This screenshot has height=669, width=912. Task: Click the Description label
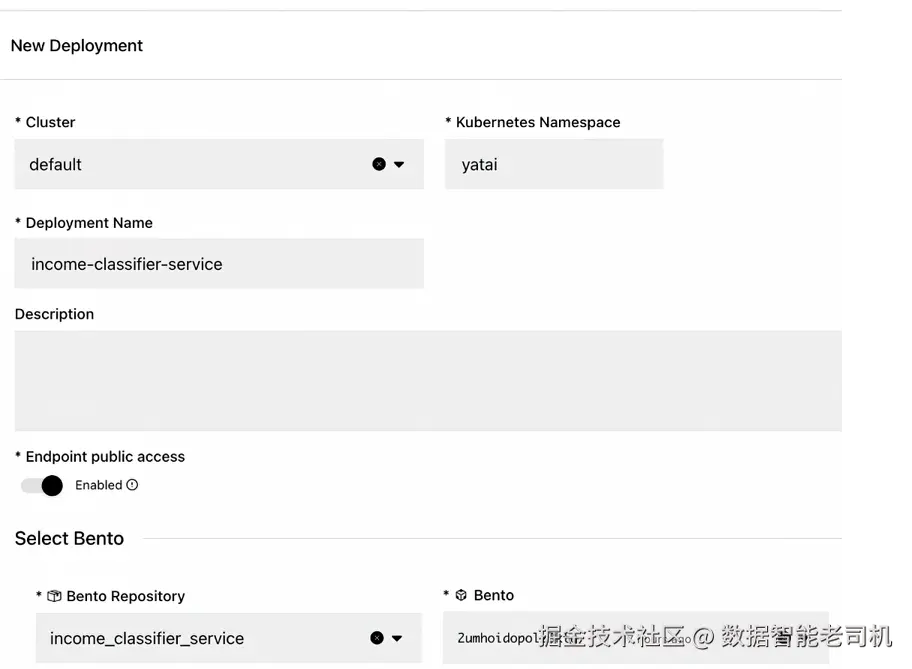pos(54,314)
